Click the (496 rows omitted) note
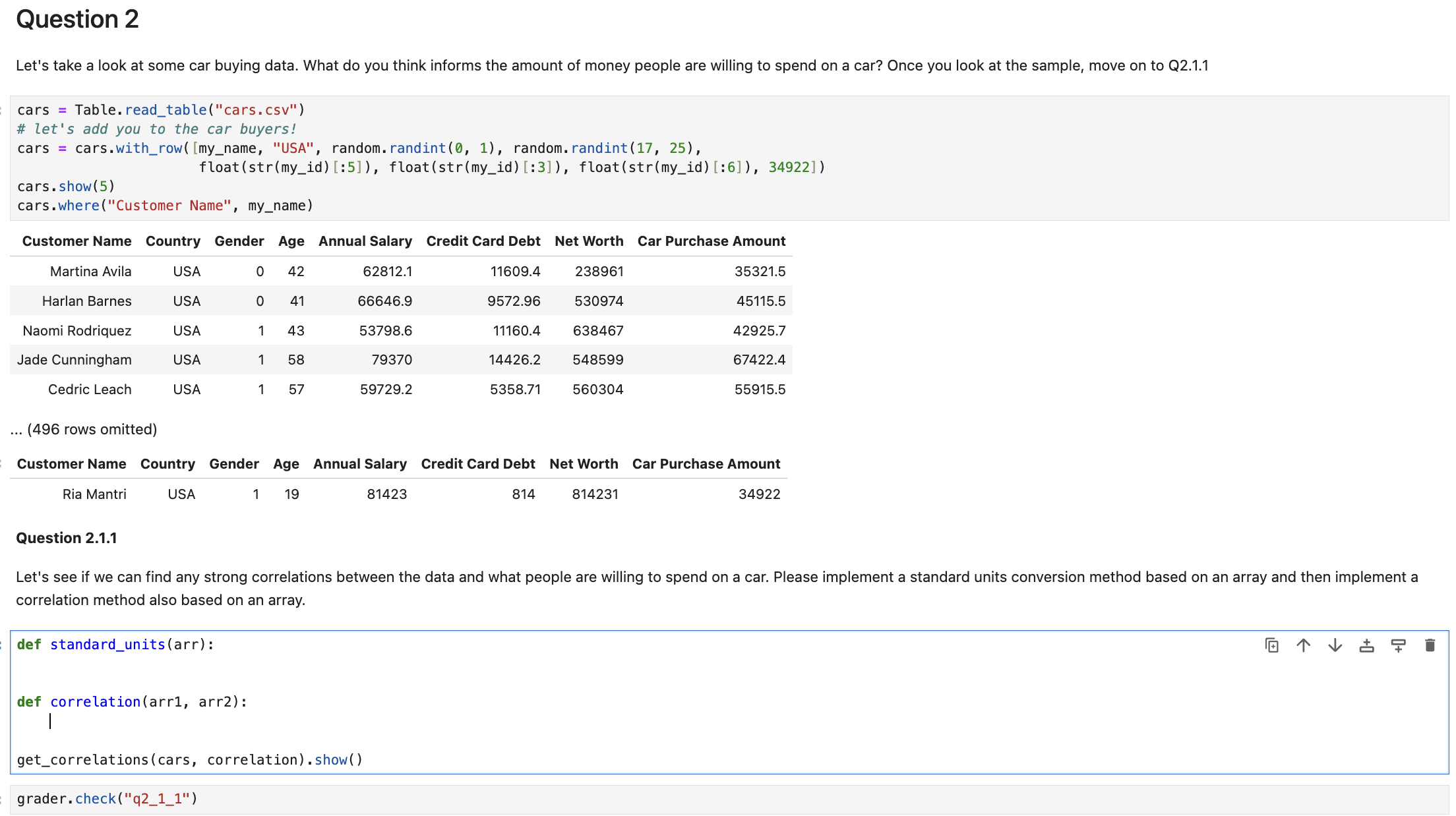1456x816 pixels. click(84, 430)
